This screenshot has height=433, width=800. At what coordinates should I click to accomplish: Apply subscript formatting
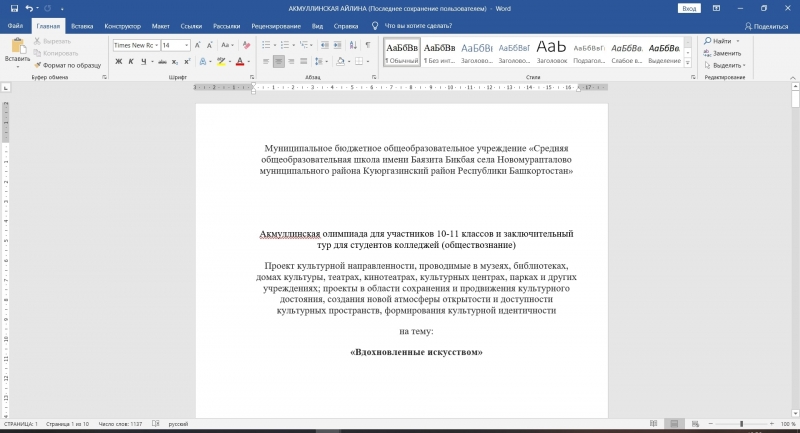click(x=174, y=62)
